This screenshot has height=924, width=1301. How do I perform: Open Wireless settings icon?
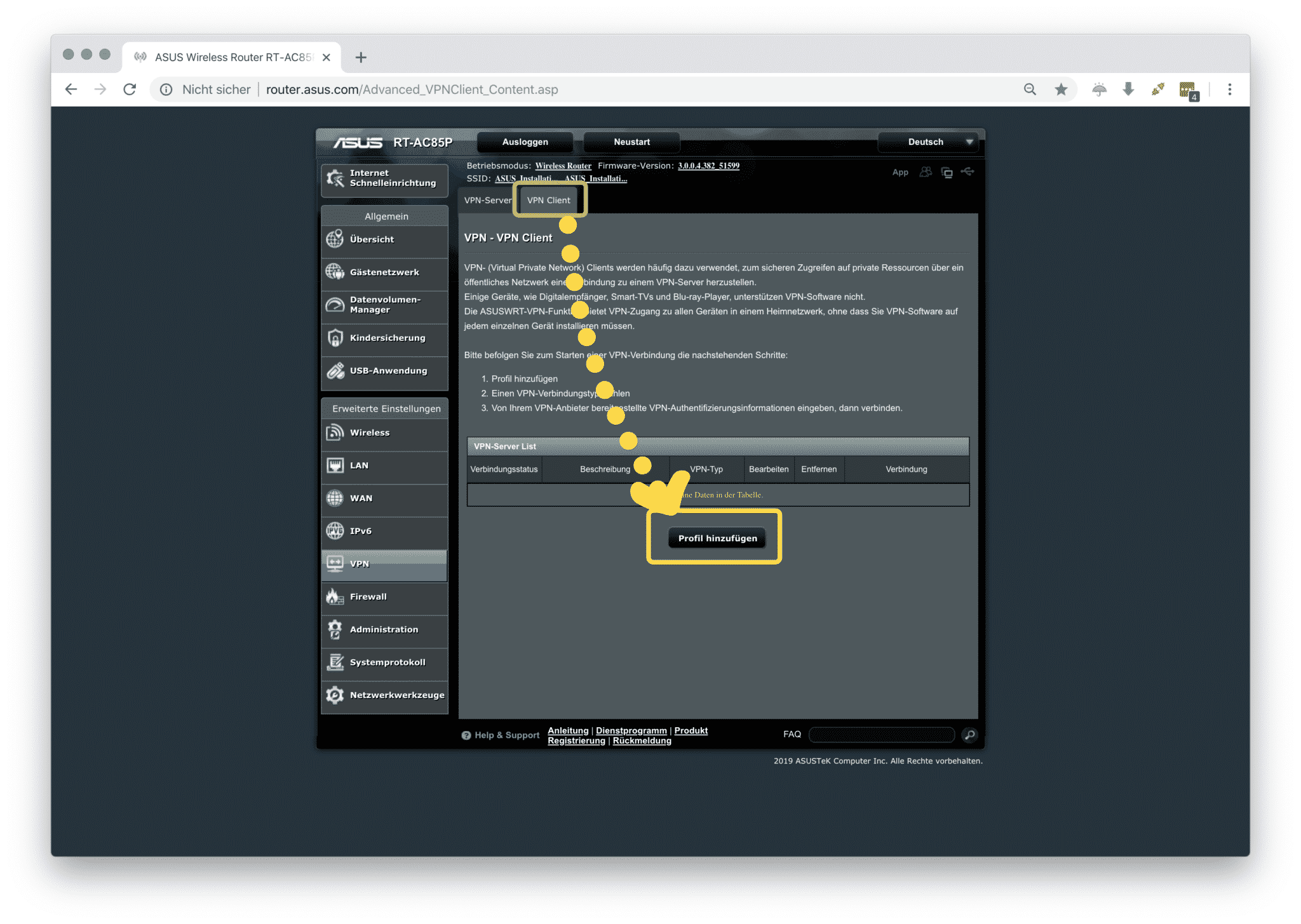pyautogui.click(x=335, y=432)
